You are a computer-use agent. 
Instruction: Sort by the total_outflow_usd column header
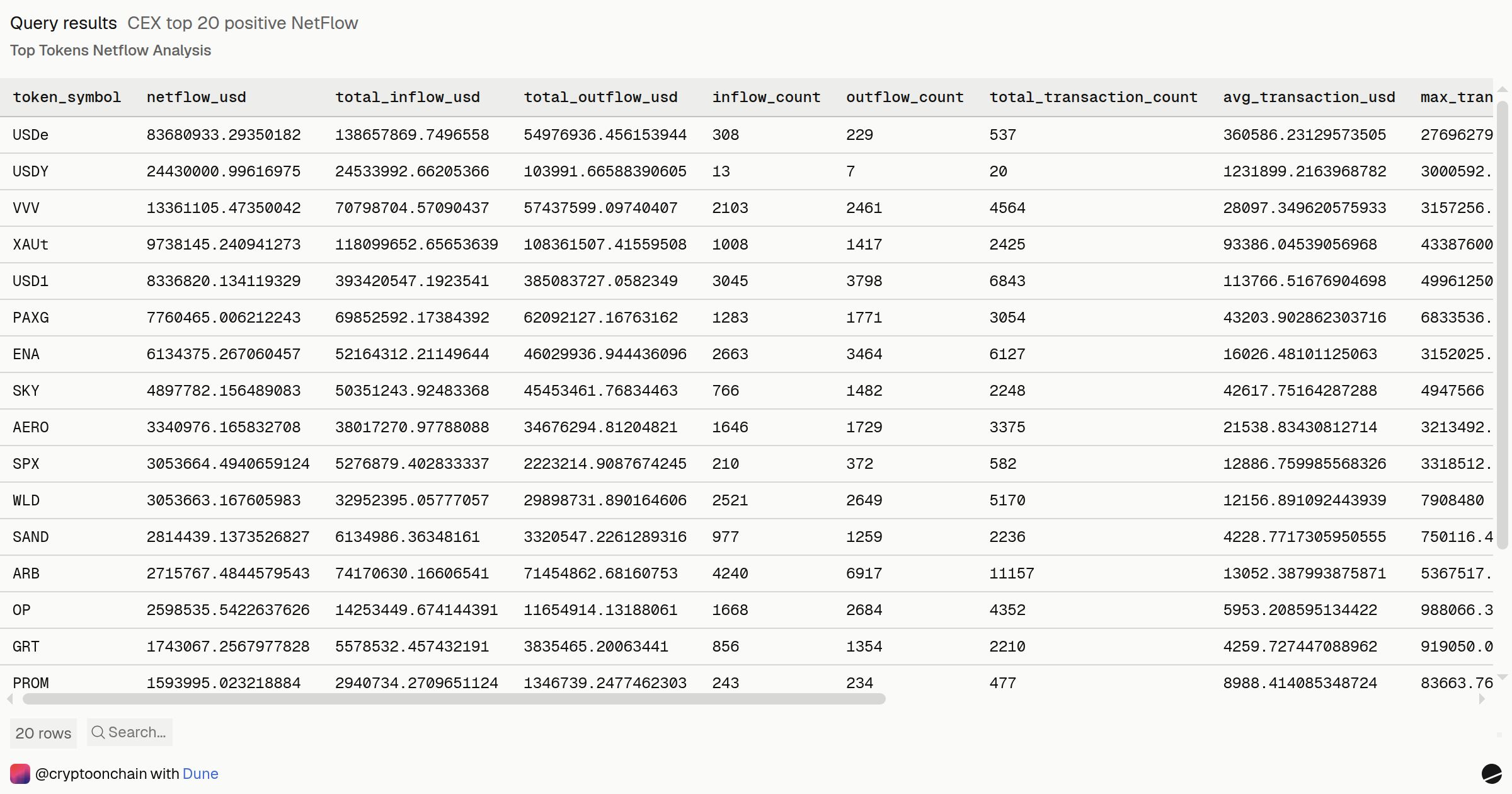601,97
